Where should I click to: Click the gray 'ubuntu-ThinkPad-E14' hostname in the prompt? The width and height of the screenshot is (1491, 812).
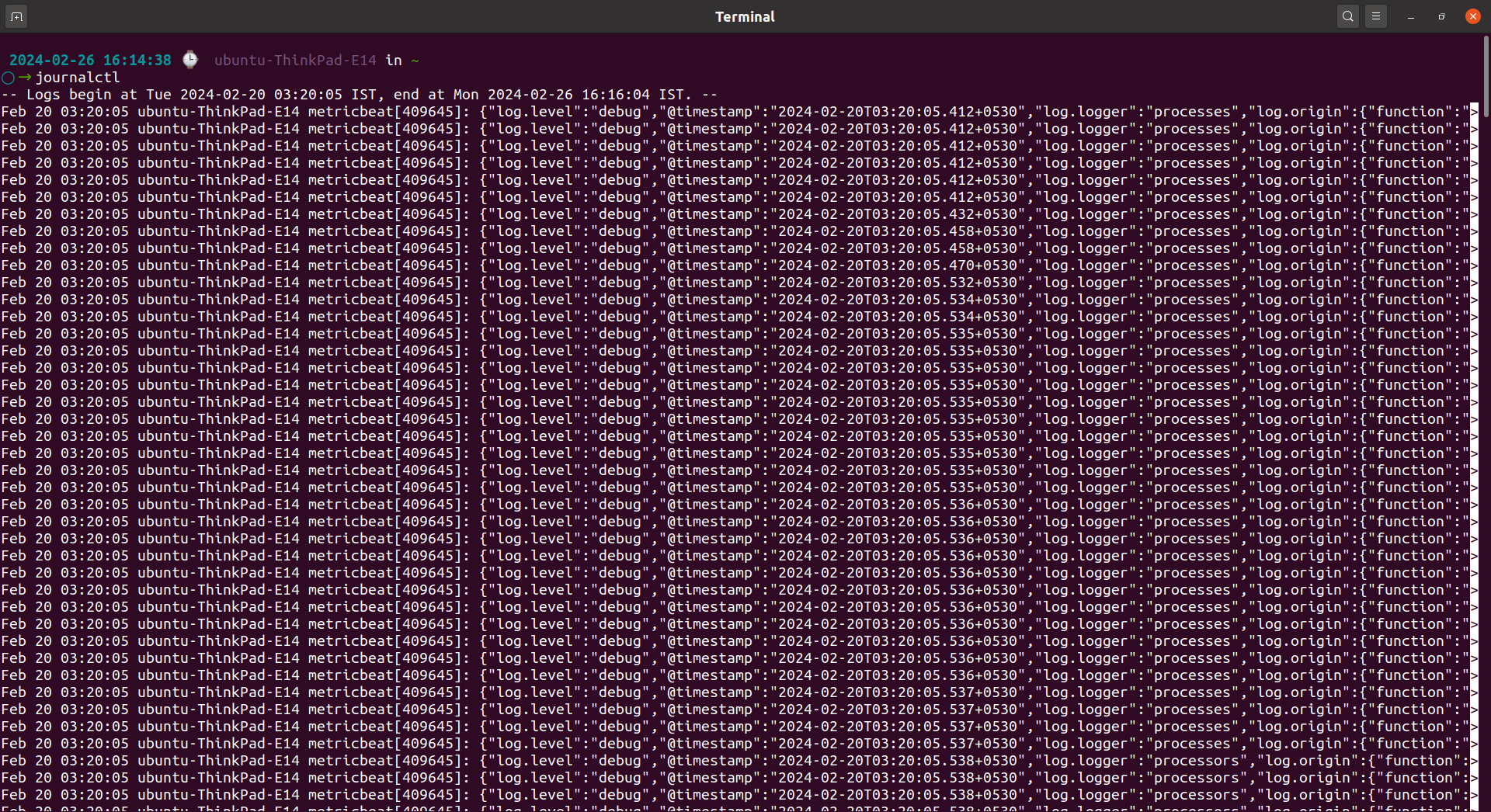tap(295, 60)
